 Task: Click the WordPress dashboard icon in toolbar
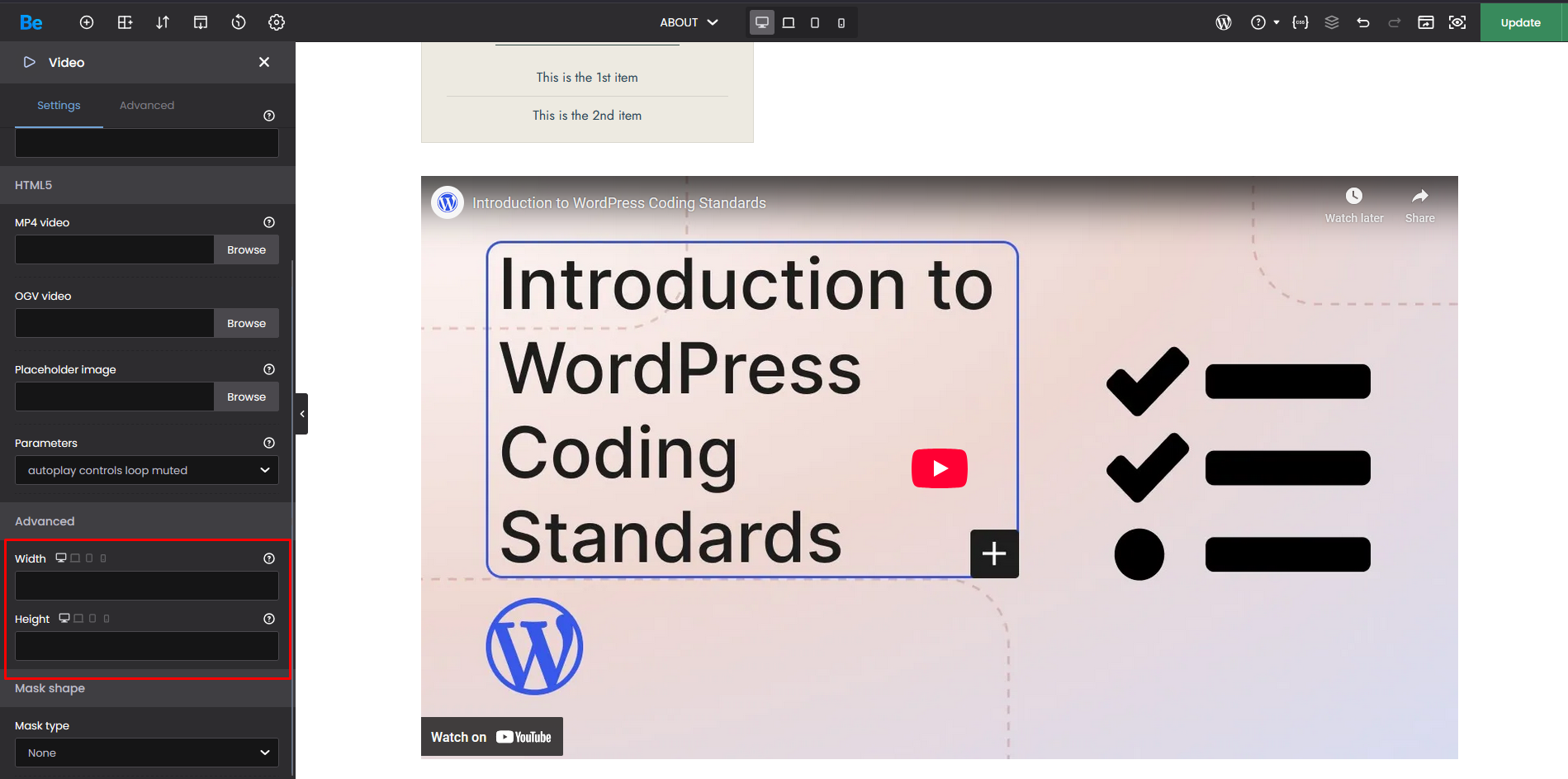(x=1224, y=22)
